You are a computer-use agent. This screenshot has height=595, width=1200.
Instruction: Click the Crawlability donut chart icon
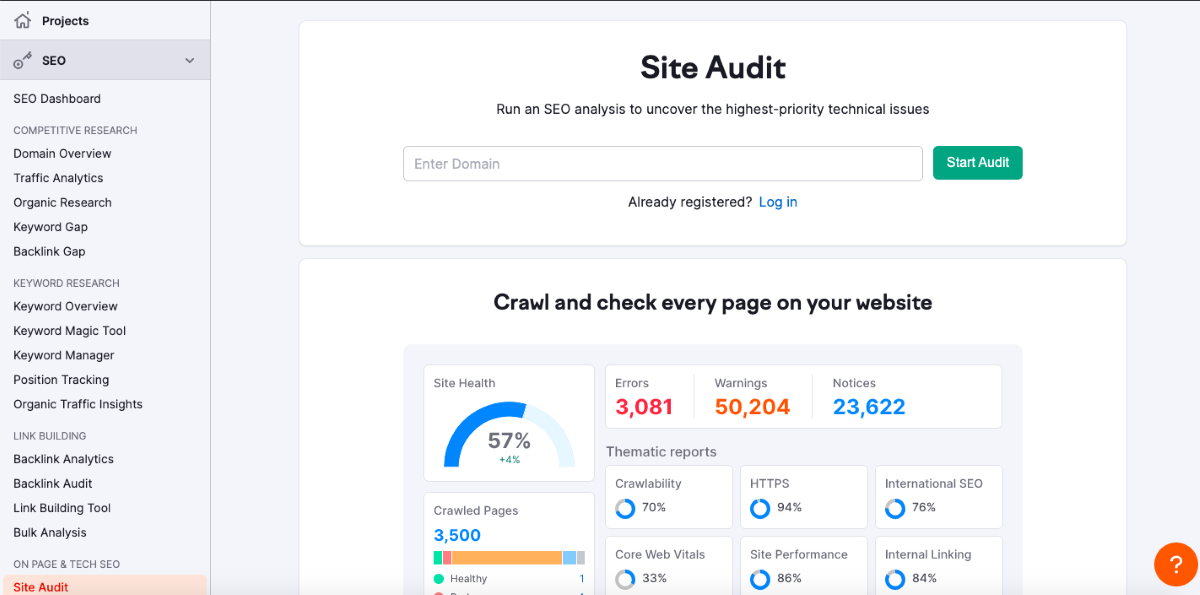coord(625,508)
